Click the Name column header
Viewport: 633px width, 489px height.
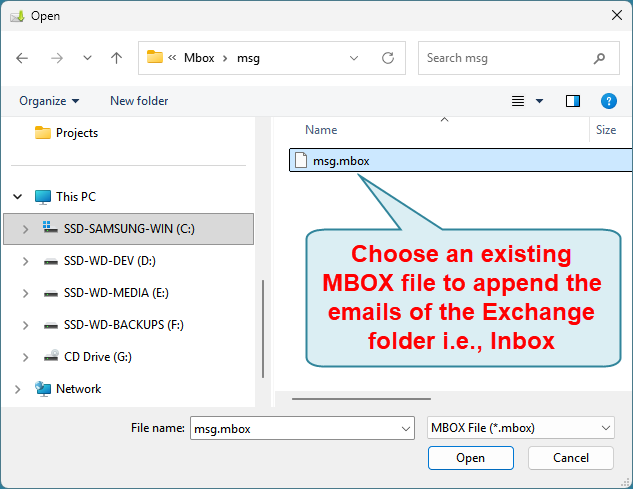point(321,130)
